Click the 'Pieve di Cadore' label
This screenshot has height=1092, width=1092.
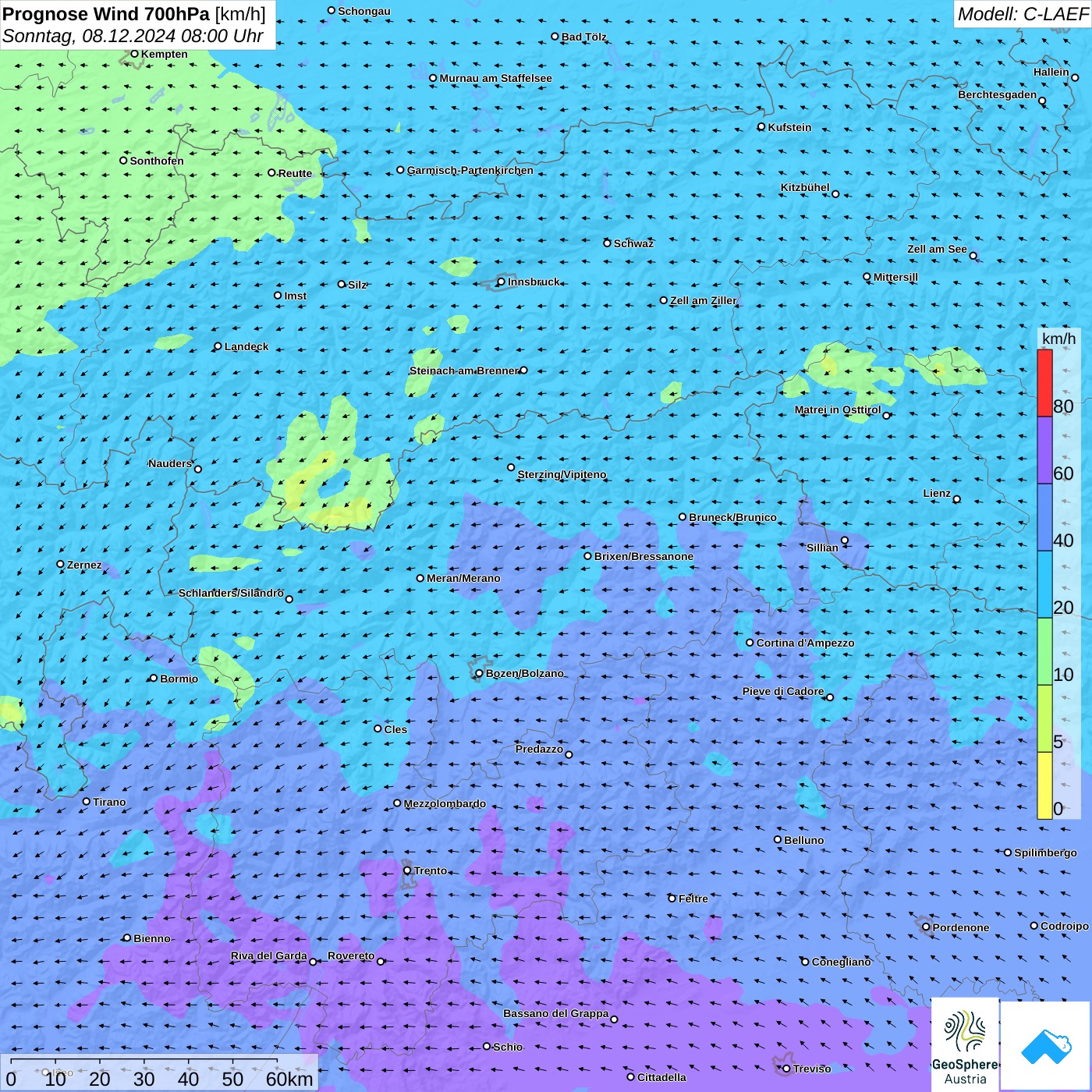783,691
